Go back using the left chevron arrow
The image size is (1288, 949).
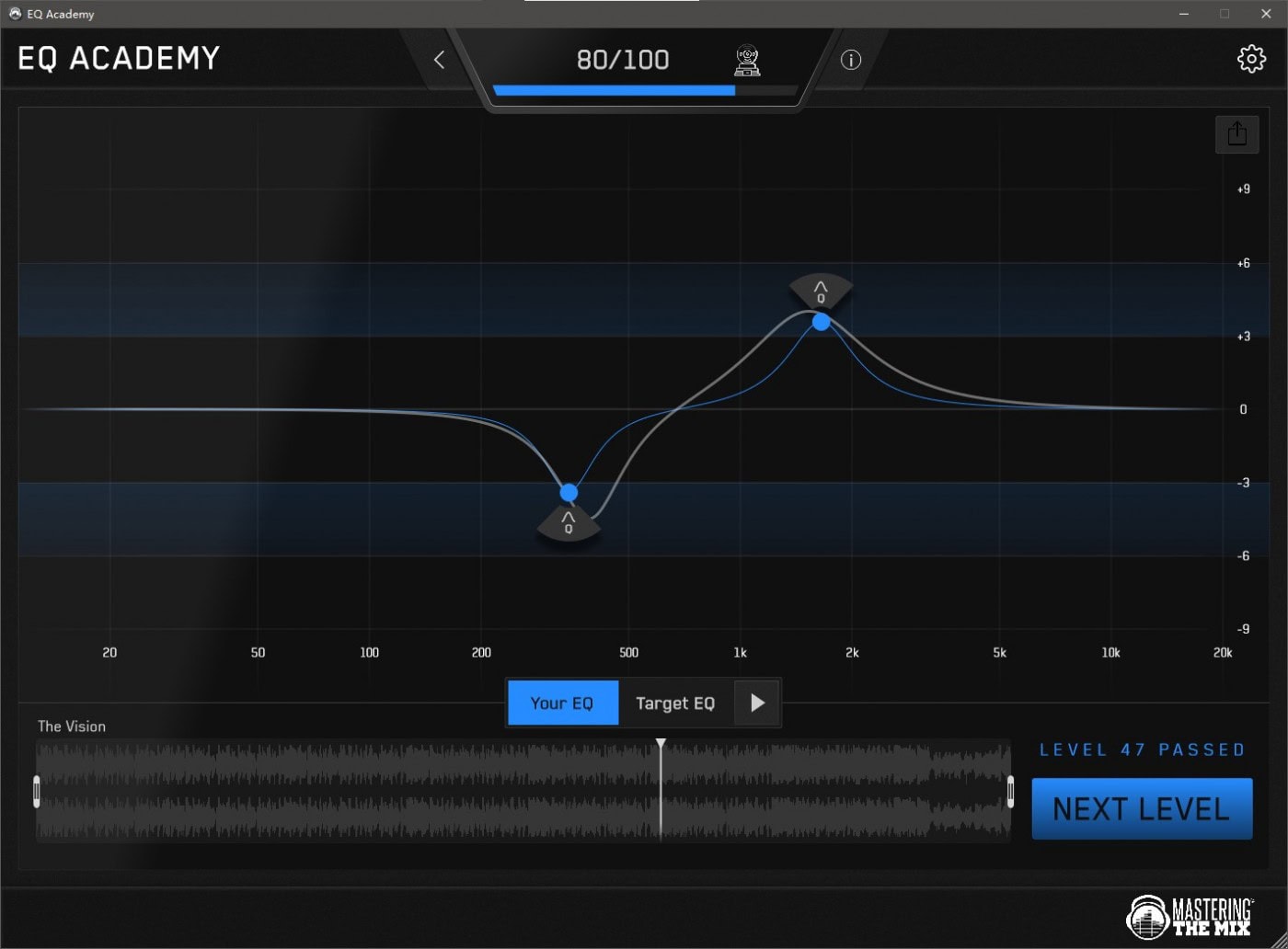pos(439,60)
